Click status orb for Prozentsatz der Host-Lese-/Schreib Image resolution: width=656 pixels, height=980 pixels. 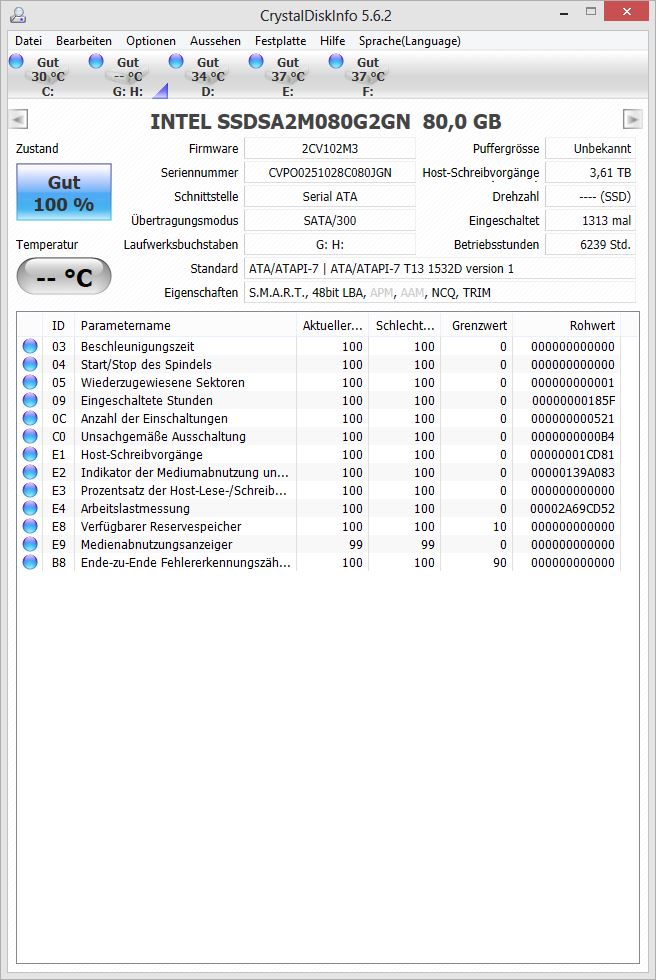30,491
